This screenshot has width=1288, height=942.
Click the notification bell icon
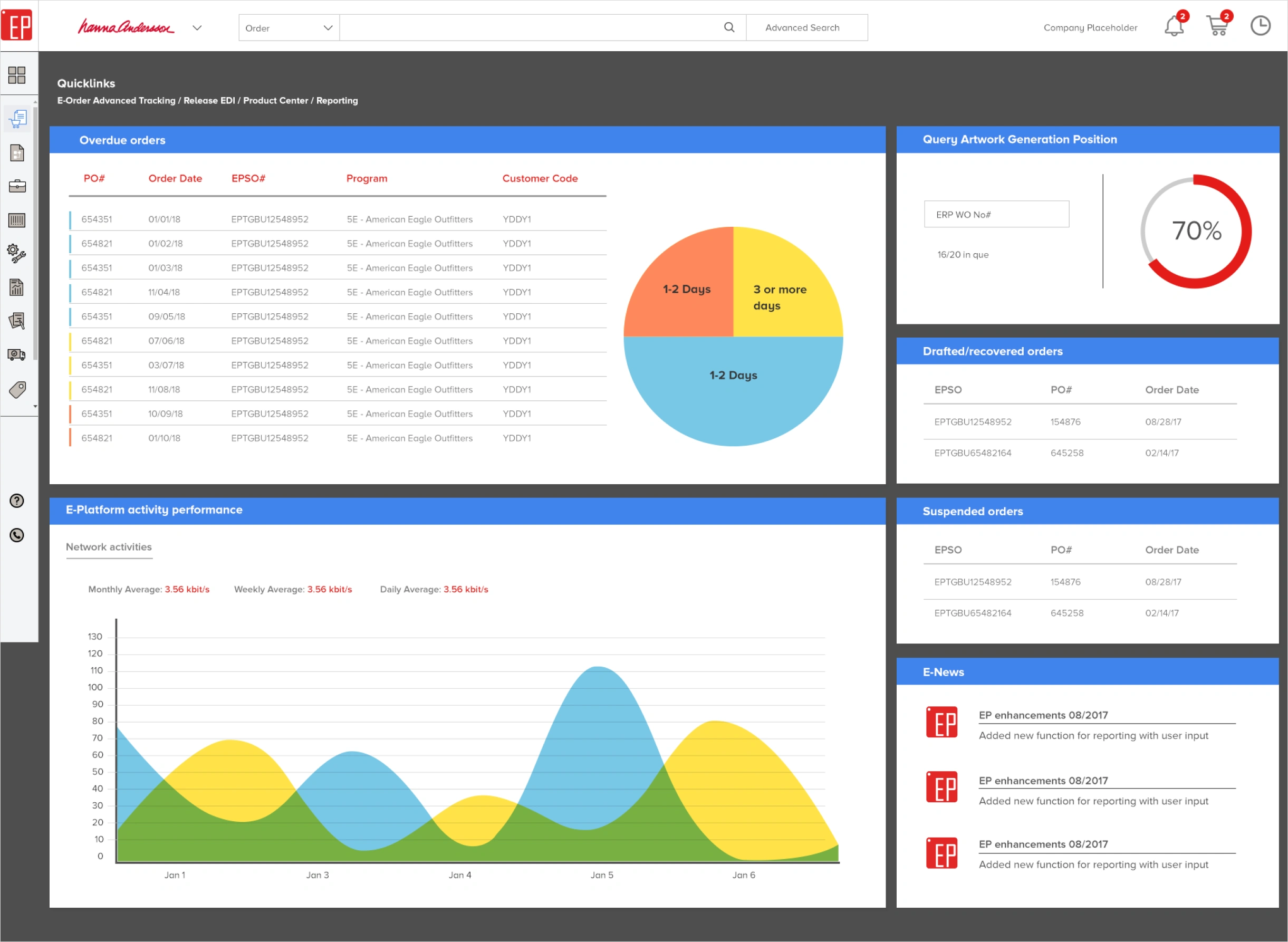(x=1174, y=27)
